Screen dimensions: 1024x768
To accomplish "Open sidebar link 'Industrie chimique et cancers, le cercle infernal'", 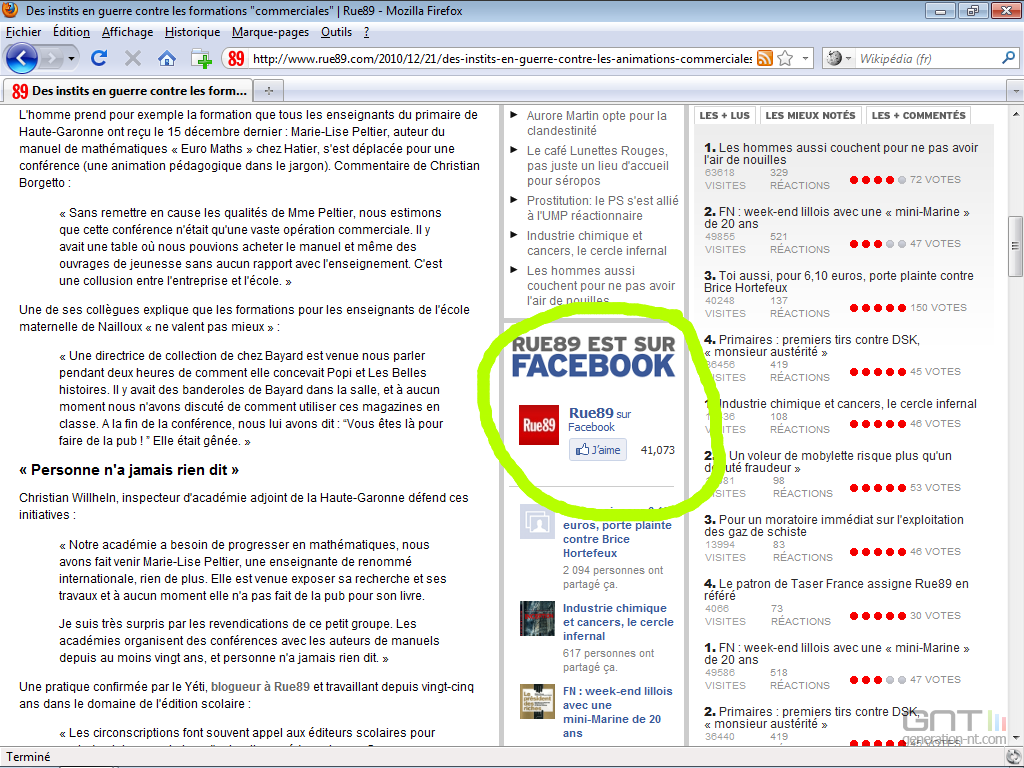I will [596, 244].
